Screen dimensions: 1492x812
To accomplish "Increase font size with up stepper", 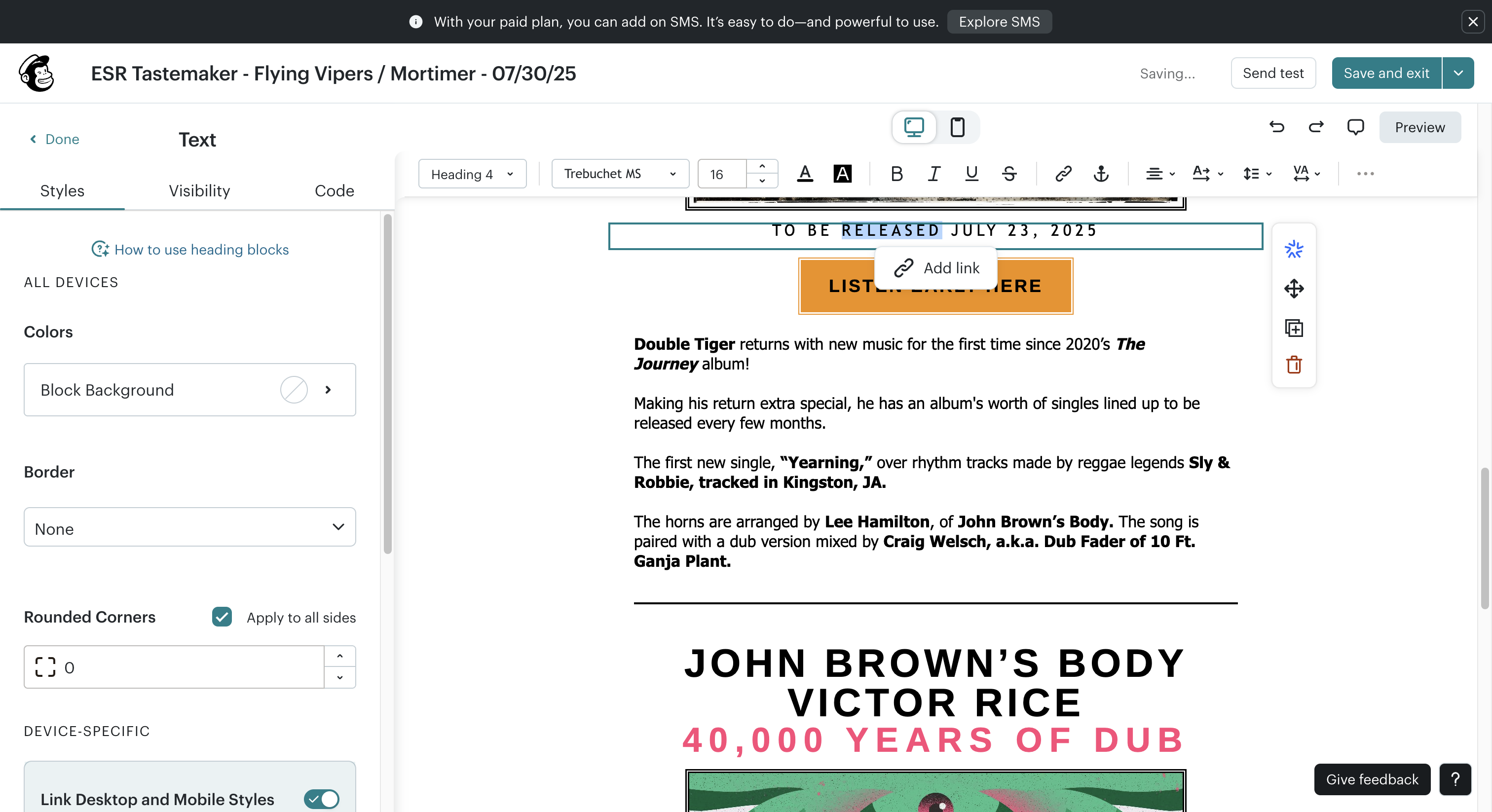I will pos(762,167).
